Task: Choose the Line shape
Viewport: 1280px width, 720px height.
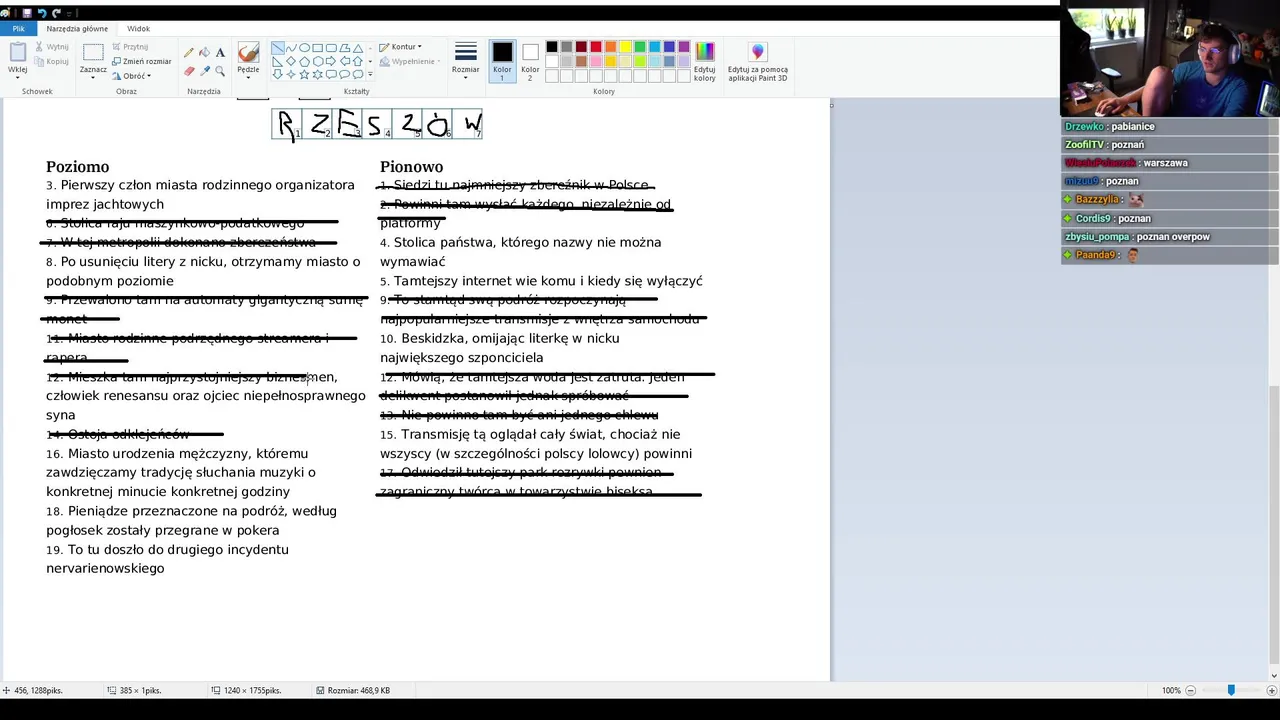Action: coord(278,48)
